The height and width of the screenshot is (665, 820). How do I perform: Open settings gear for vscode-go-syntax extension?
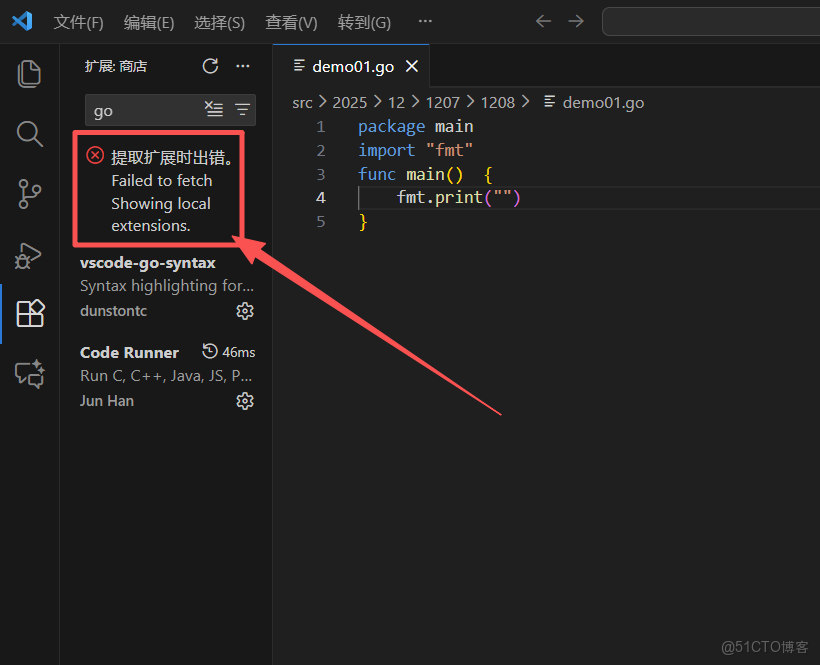[245, 311]
